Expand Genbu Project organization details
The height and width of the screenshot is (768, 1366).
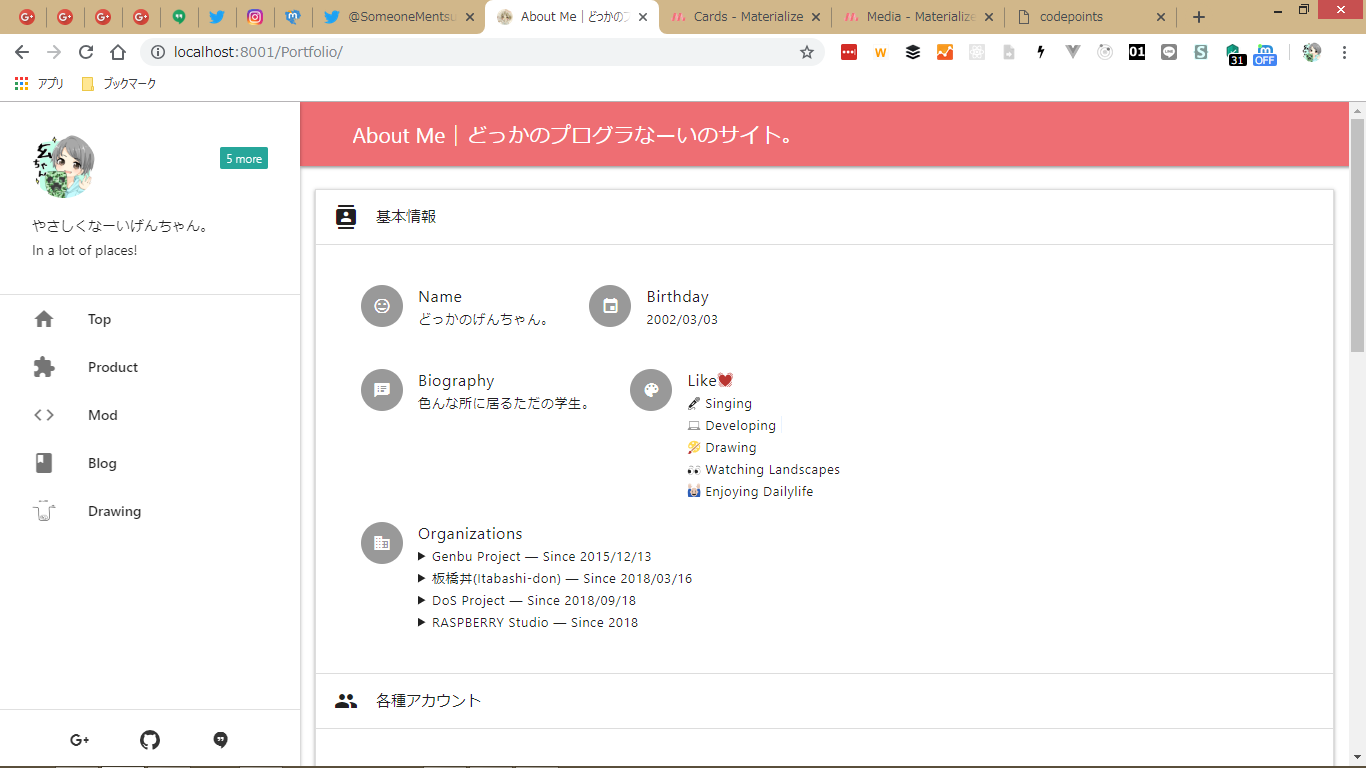pos(423,557)
